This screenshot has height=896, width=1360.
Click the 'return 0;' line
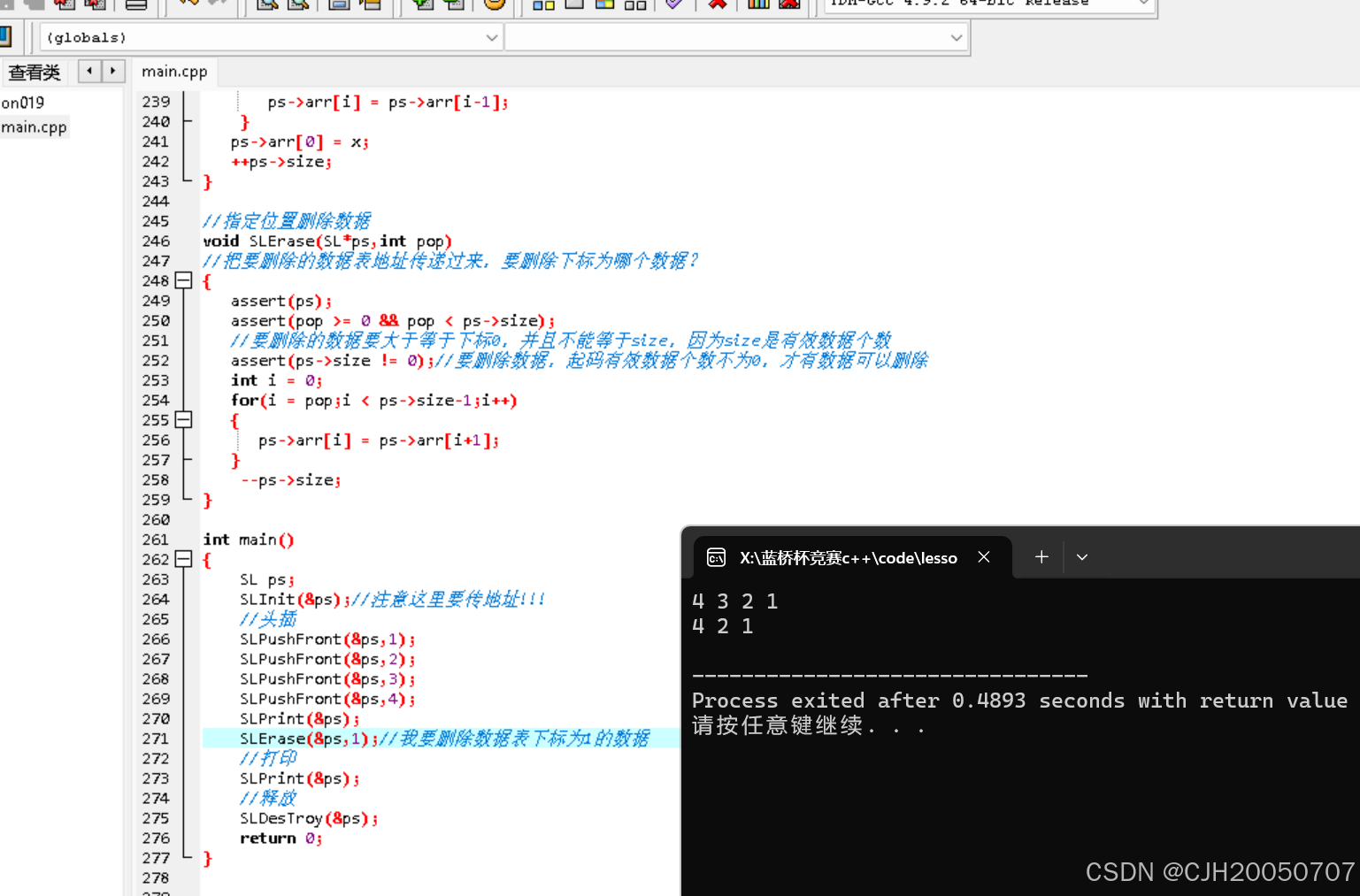pos(281,838)
